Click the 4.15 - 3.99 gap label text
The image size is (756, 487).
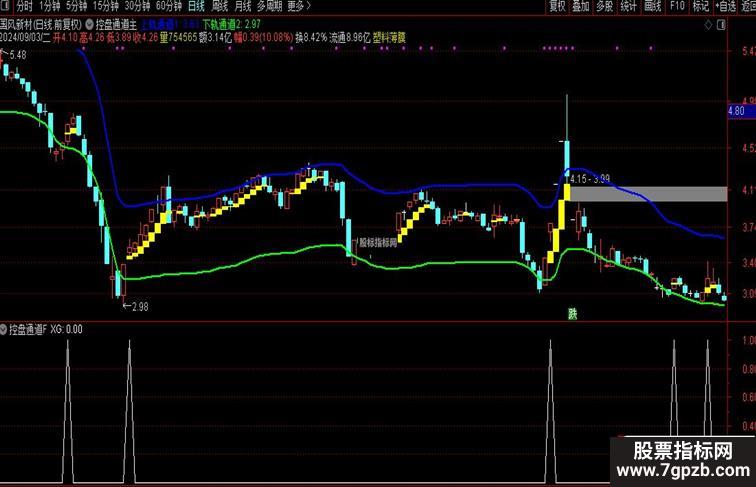point(589,179)
